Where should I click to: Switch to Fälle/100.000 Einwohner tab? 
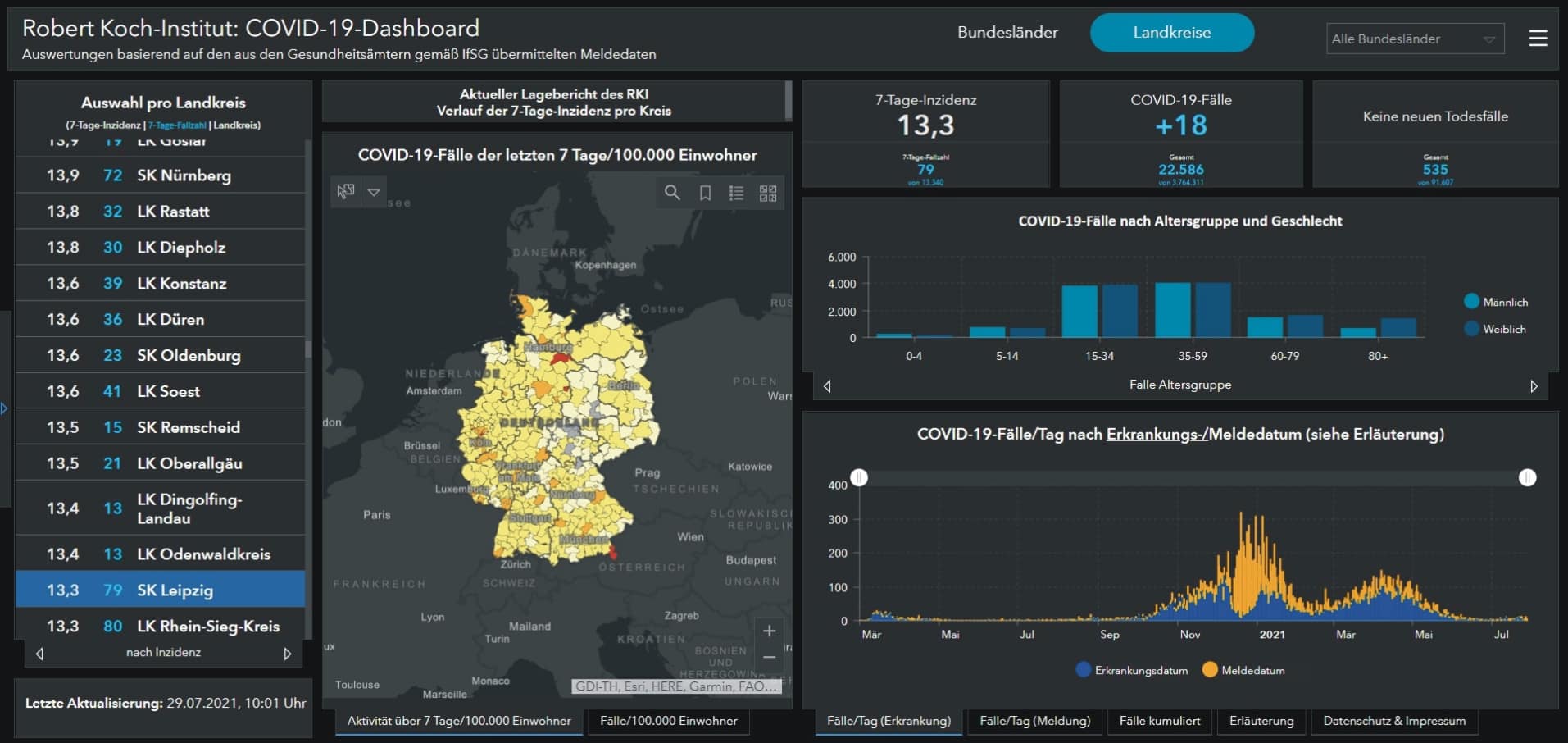coord(668,721)
